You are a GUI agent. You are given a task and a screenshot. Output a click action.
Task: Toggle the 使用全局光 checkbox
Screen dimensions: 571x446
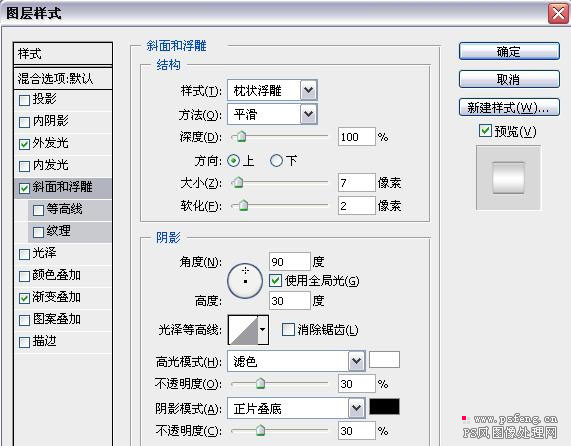pyautogui.click(x=276, y=280)
